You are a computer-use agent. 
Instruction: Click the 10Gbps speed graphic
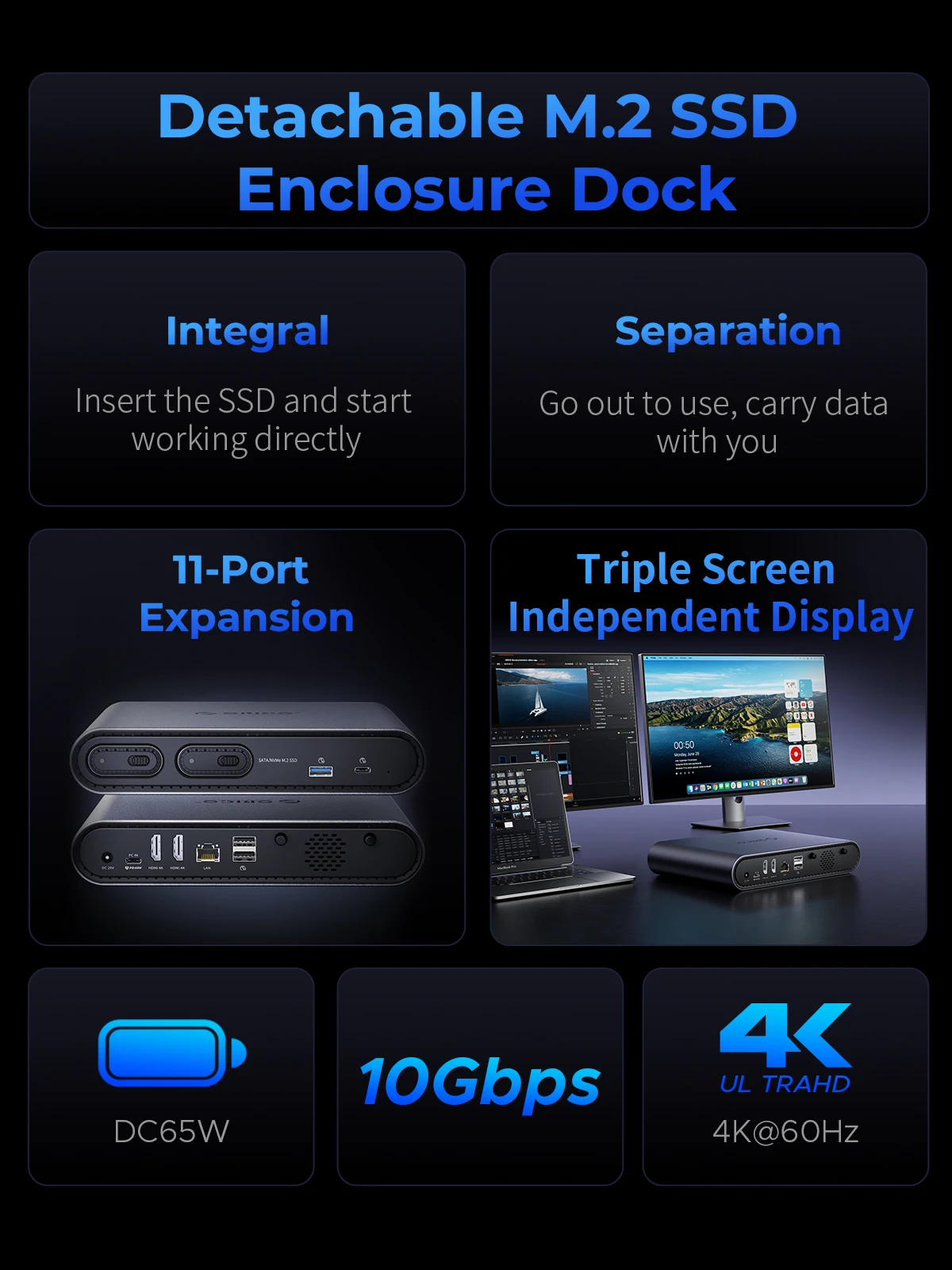pos(480,1081)
